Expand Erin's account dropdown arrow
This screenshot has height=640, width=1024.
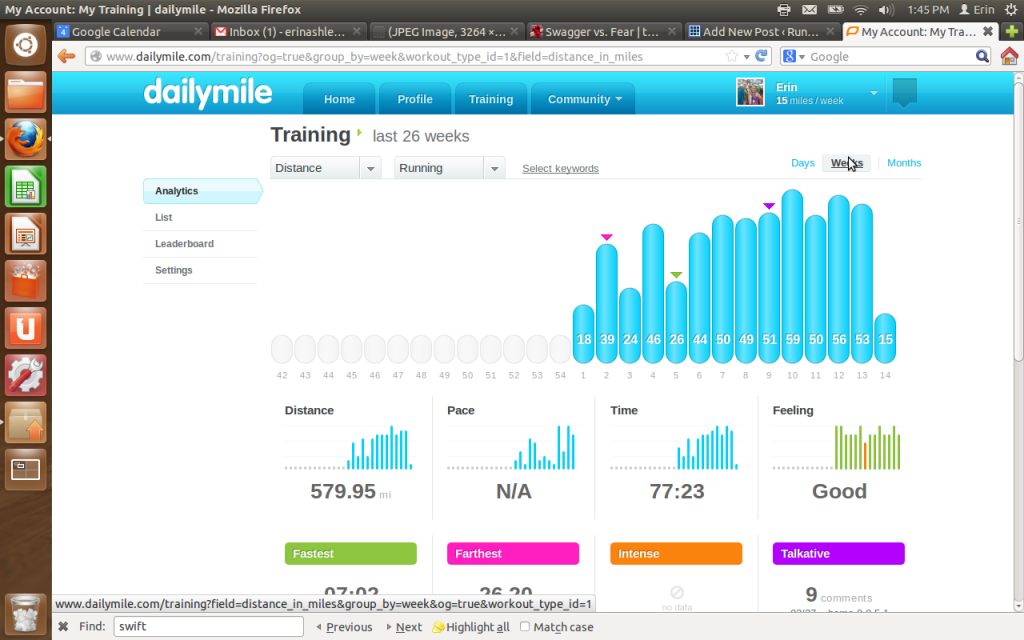(x=874, y=93)
